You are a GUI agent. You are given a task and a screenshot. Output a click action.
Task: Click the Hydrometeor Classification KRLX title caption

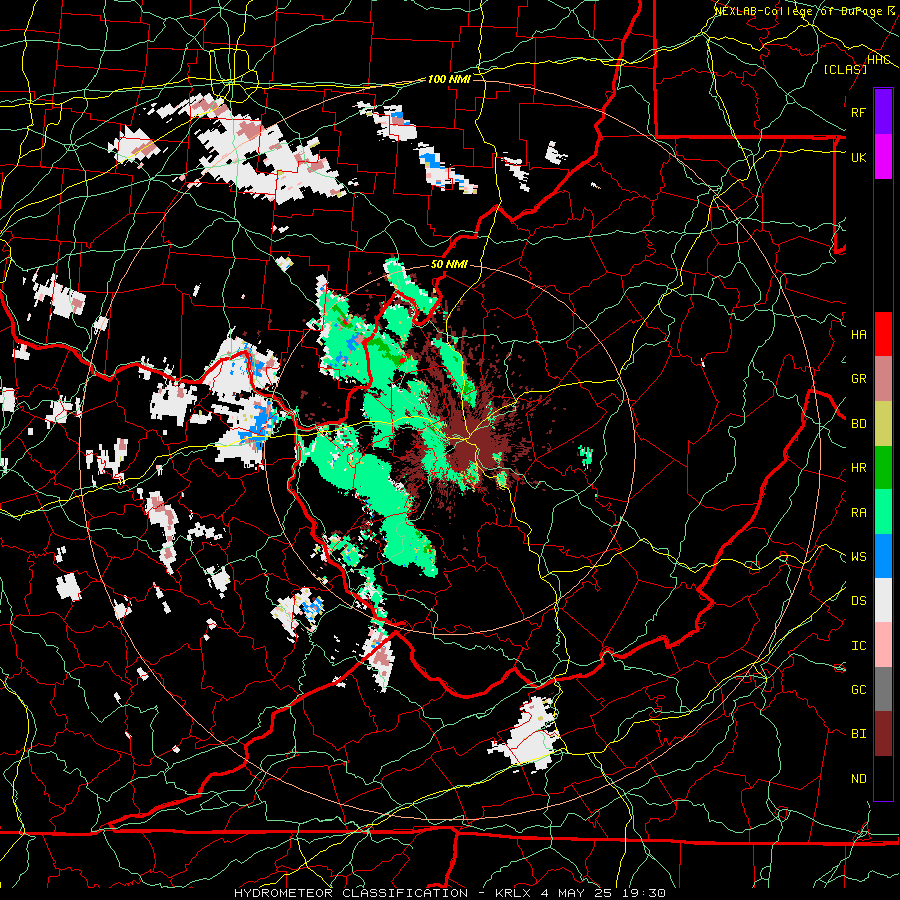pos(450,893)
